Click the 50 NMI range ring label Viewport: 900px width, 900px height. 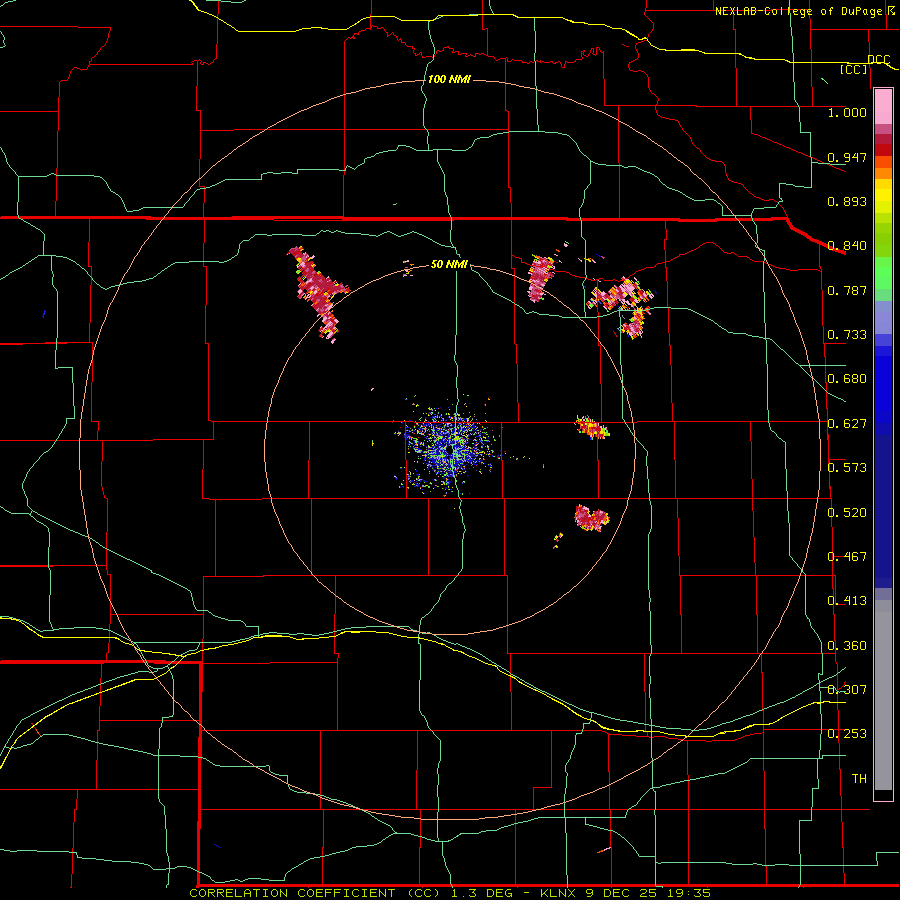pos(449,264)
